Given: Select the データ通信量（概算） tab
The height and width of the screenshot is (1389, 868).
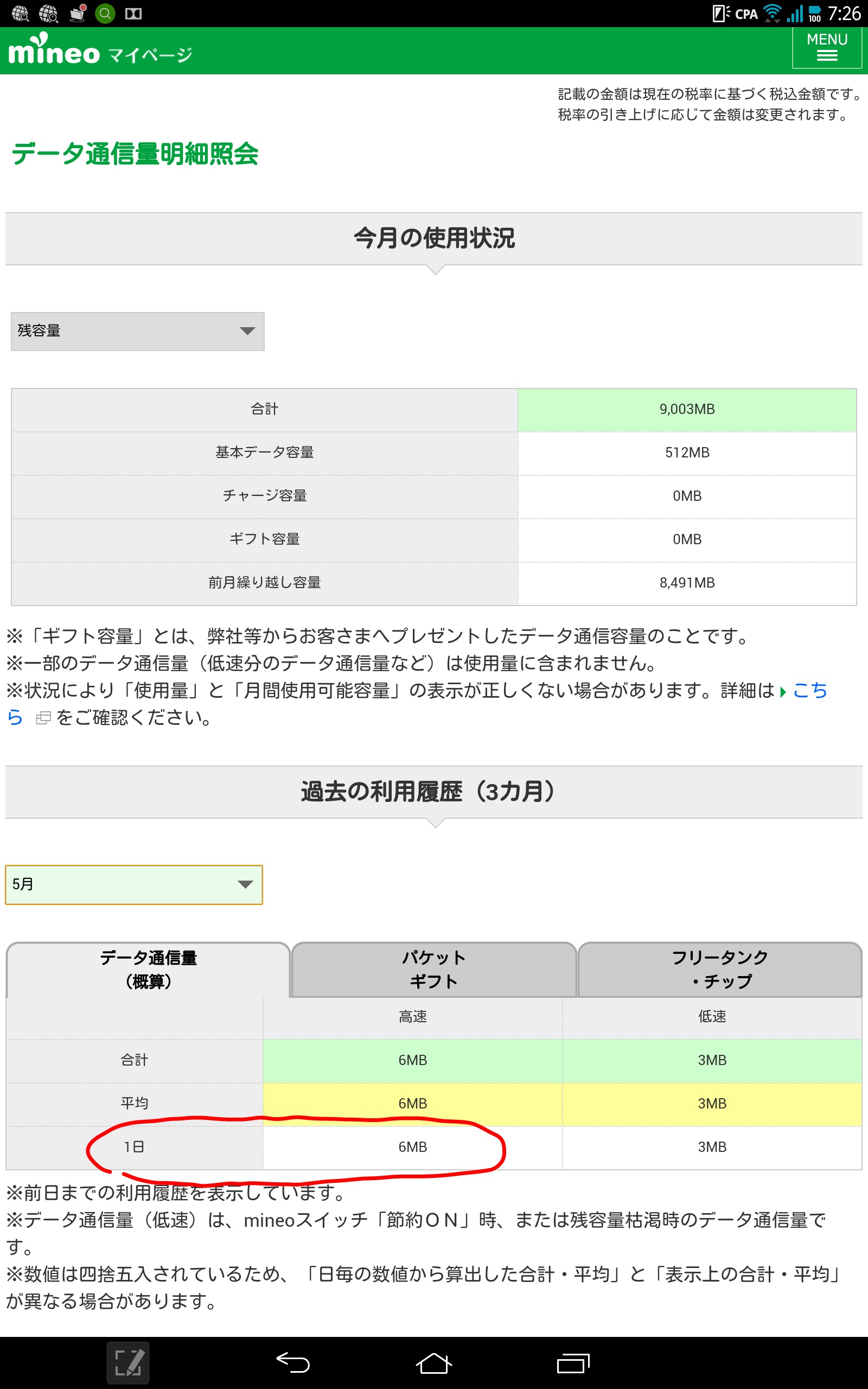Looking at the screenshot, I should pyautogui.click(x=148, y=970).
